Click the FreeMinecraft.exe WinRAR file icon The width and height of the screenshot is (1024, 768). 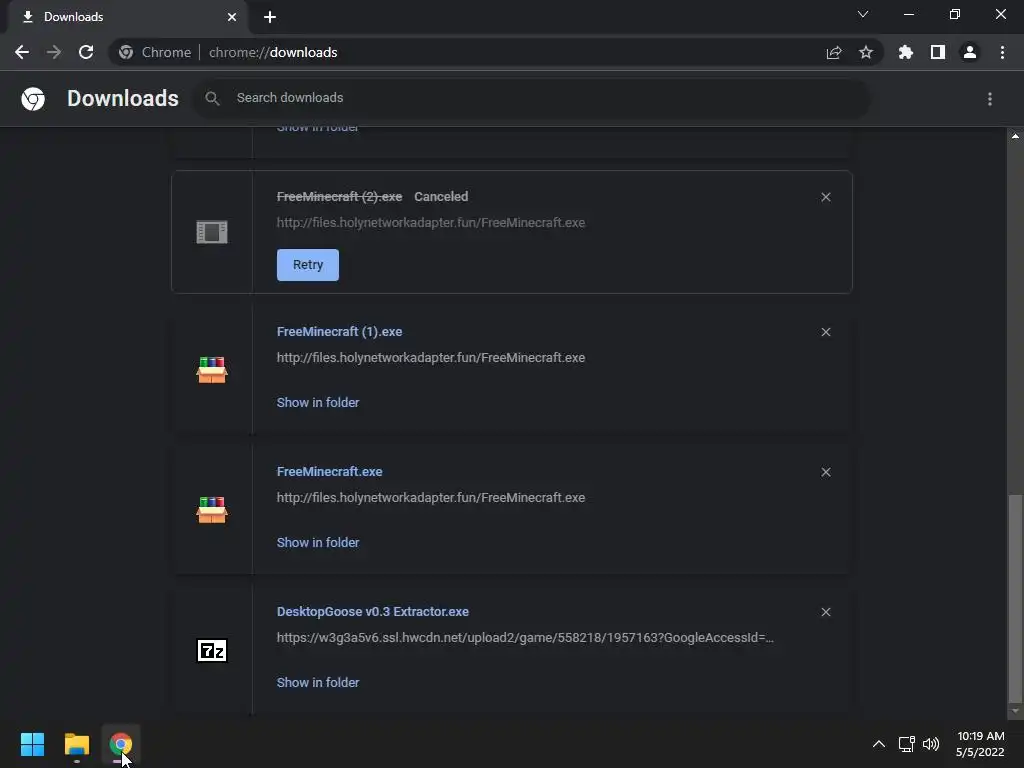(212, 510)
